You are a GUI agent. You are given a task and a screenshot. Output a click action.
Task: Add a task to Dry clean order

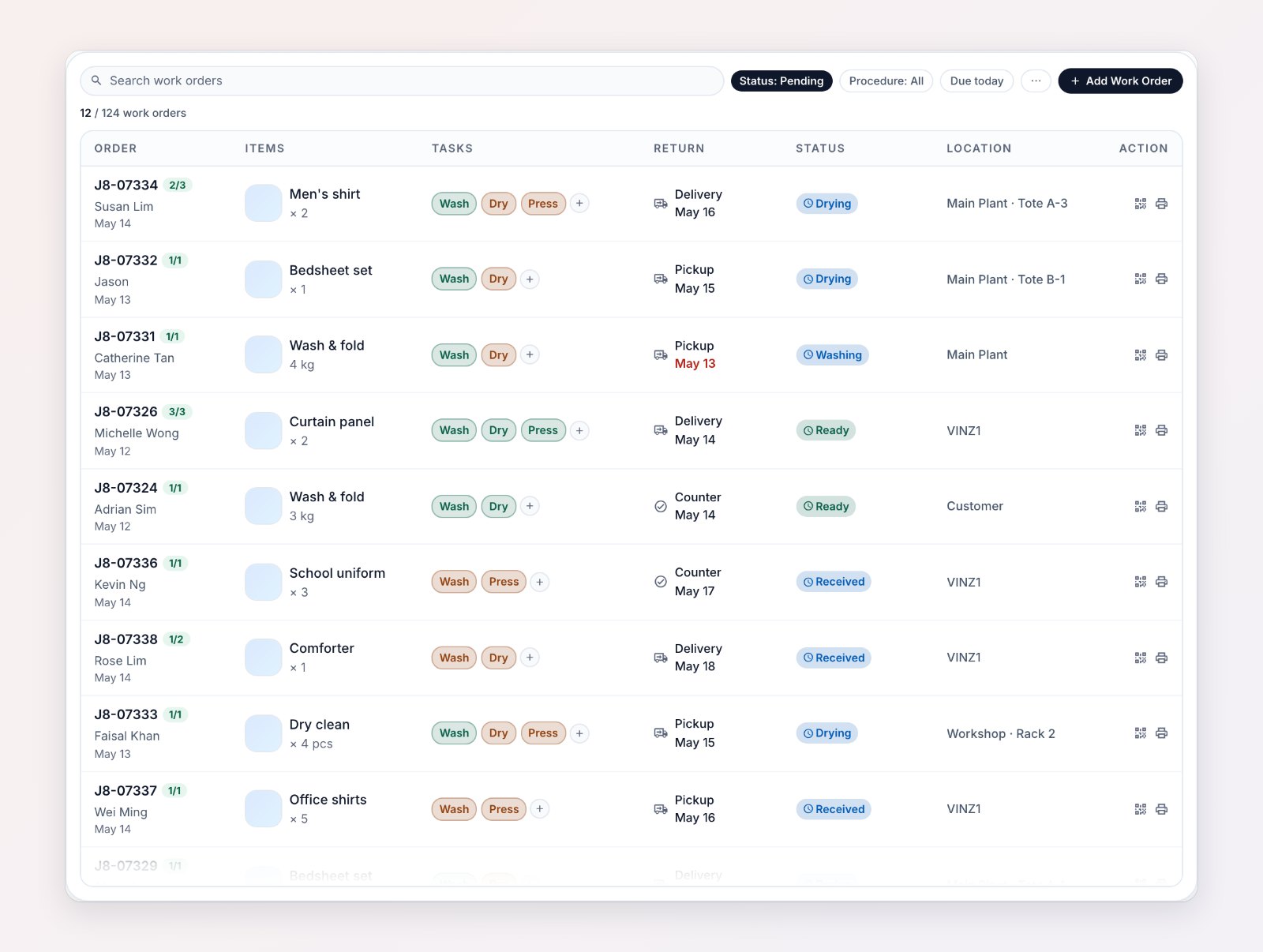tap(579, 733)
